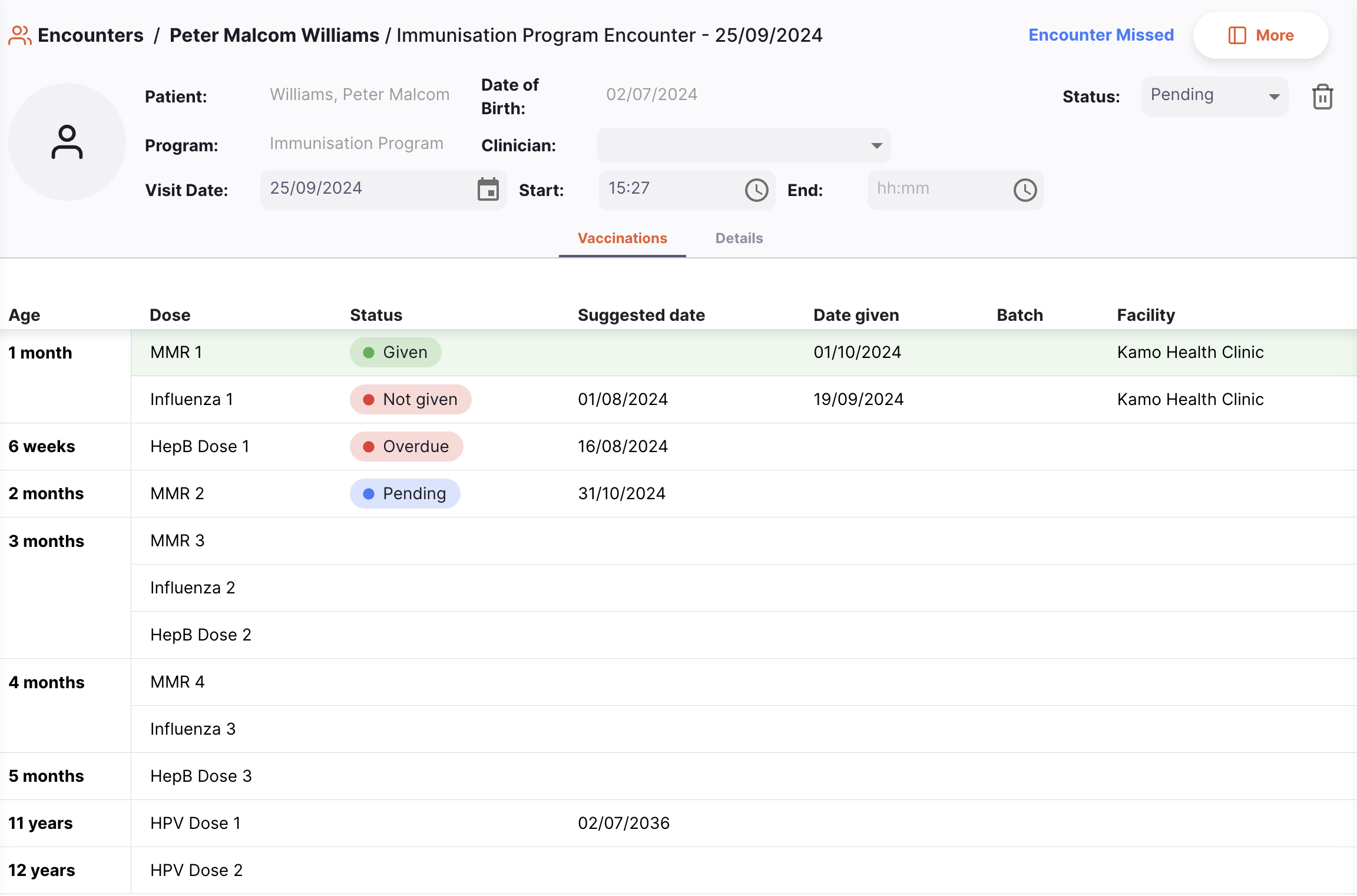Click the Encounter Missed link
The height and width of the screenshot is (896, 1357).
pos(1101,35)
